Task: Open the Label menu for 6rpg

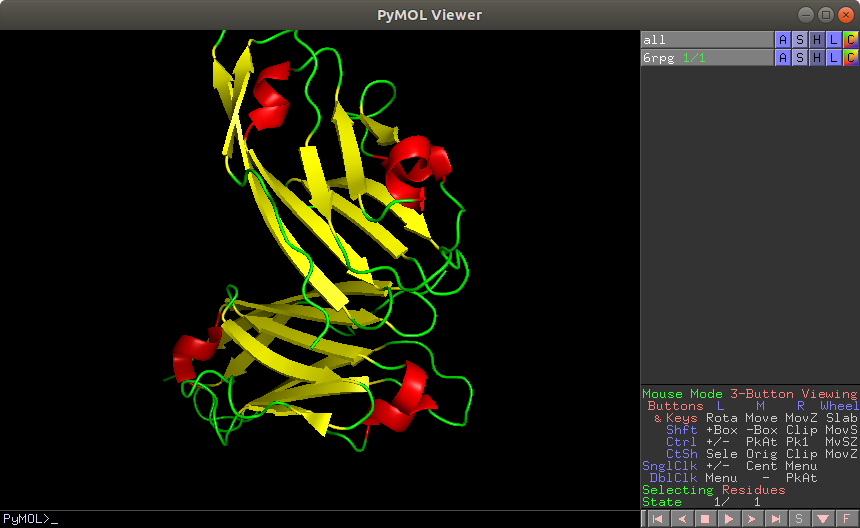Action: pyautogui.click(x=833, y=58)
